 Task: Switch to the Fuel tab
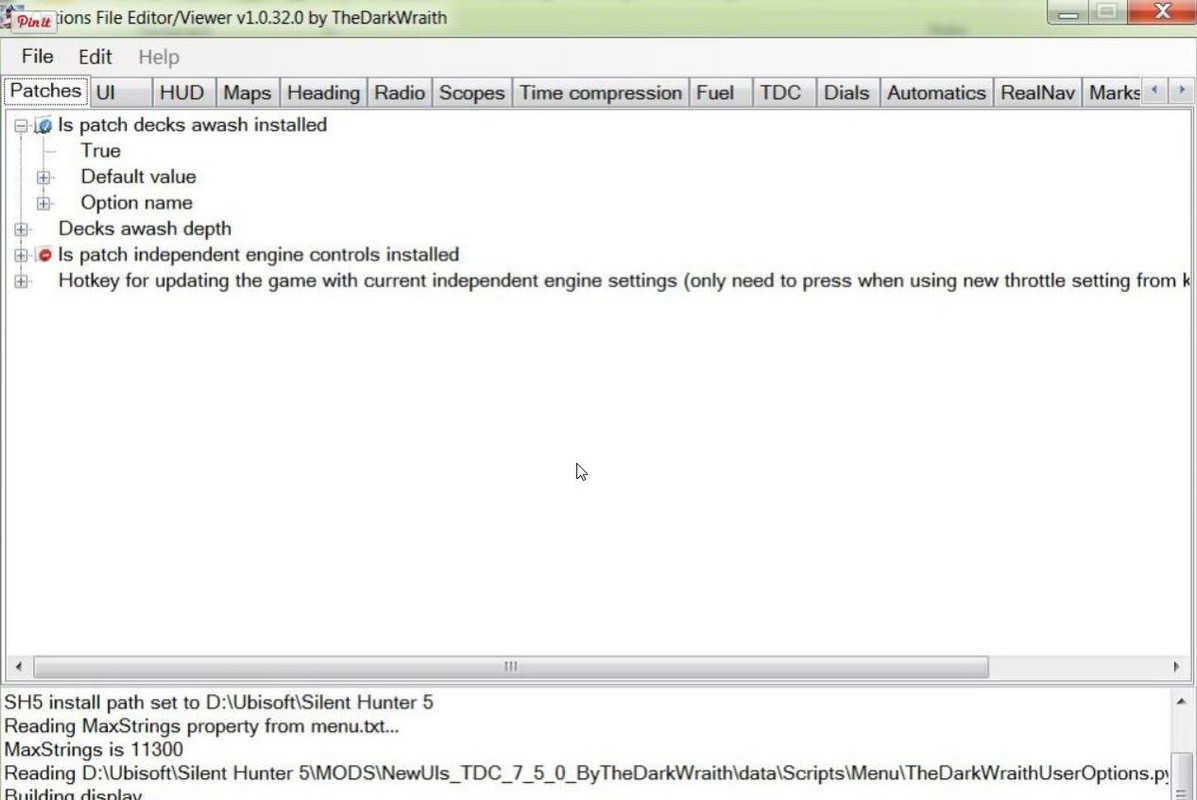720,93
